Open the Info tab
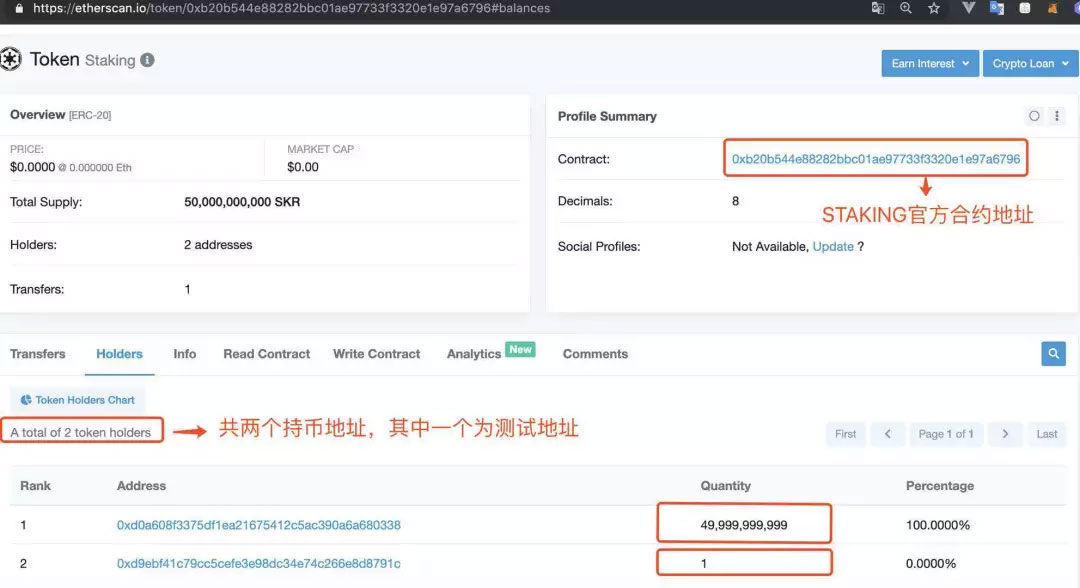 click(185, 354)
